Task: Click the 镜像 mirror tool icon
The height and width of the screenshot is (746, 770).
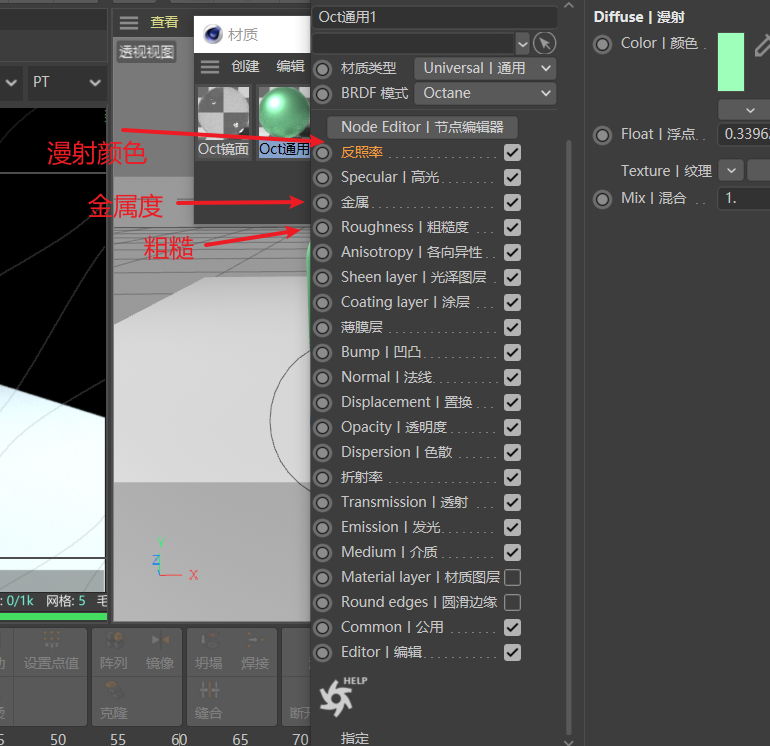Action: pyautogui.click(x=161, y=639)
